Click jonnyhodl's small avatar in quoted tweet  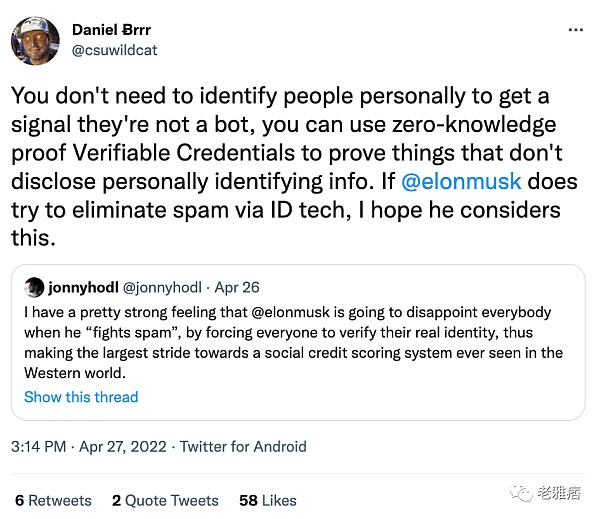(x=35, y=286)
